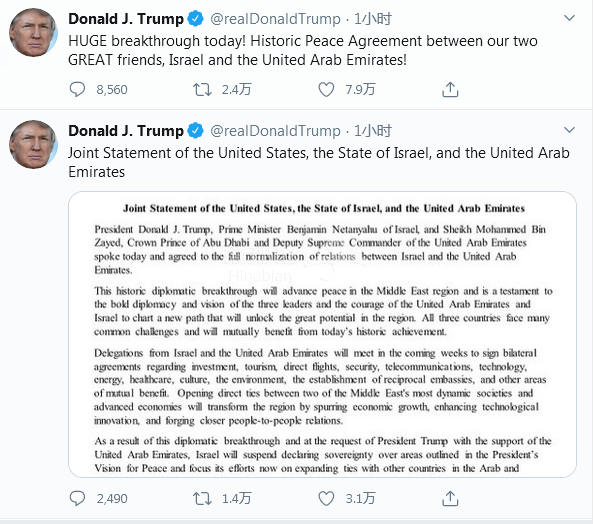Share the HUGE breakthrough tweet
Image resolution: width=595 pixels, height=524 pixels.
click(x=450, y=90)
